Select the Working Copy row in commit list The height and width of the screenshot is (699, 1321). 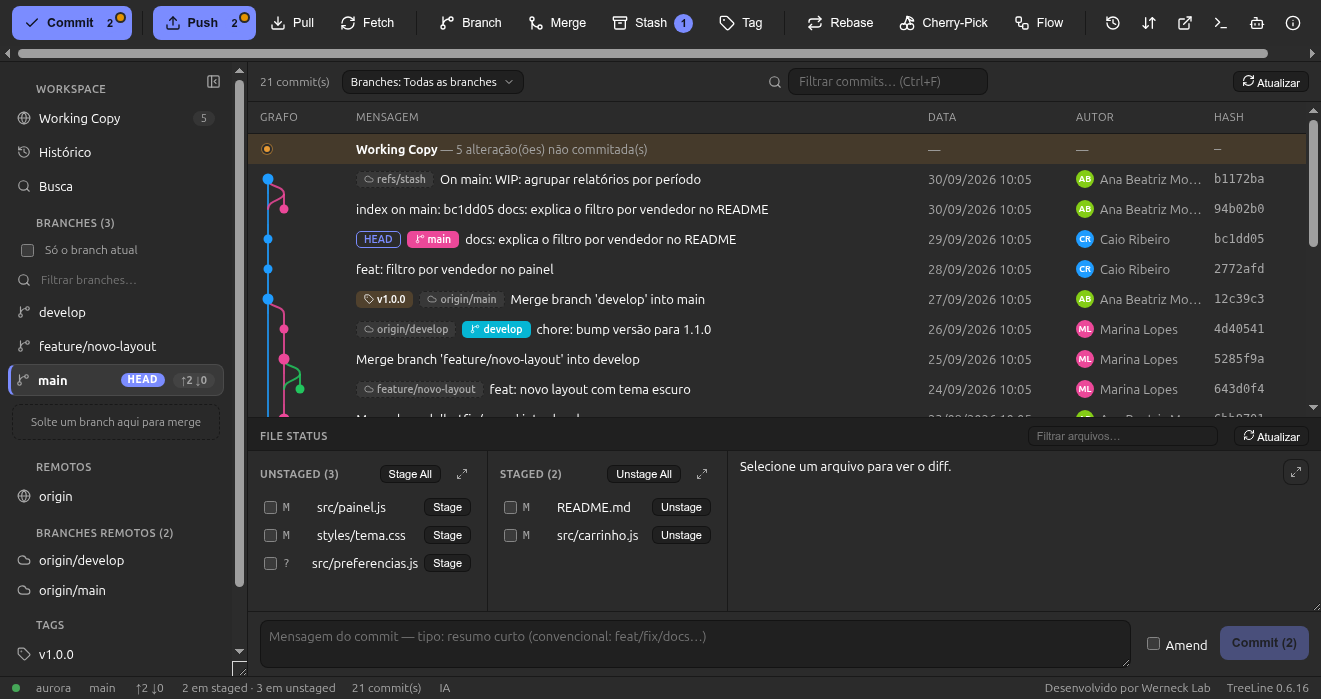[777, 149]
